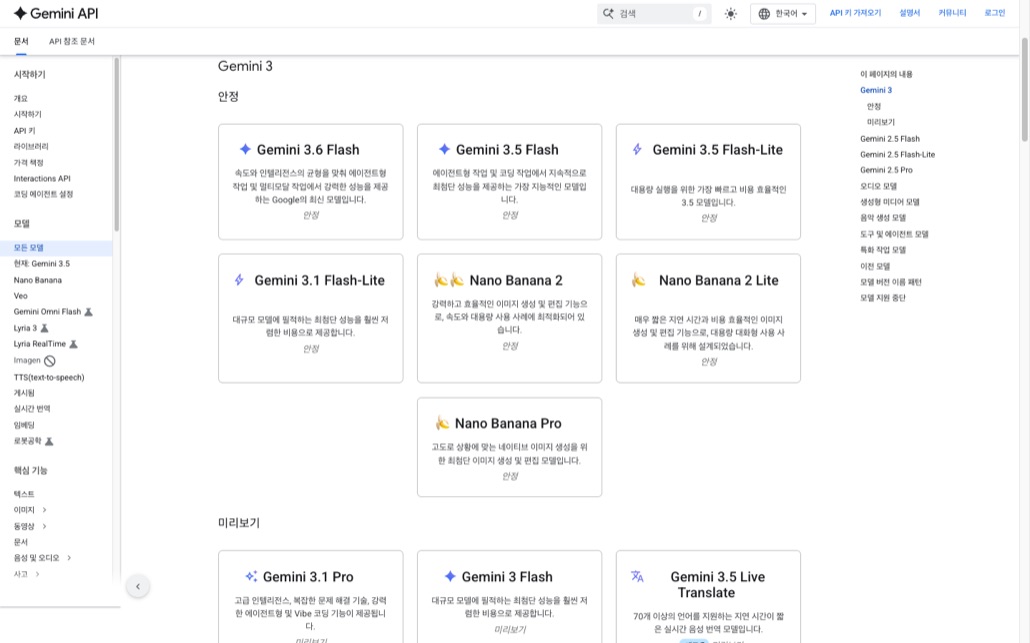Open API 키 가져오기 link

[x=855, y=13]
